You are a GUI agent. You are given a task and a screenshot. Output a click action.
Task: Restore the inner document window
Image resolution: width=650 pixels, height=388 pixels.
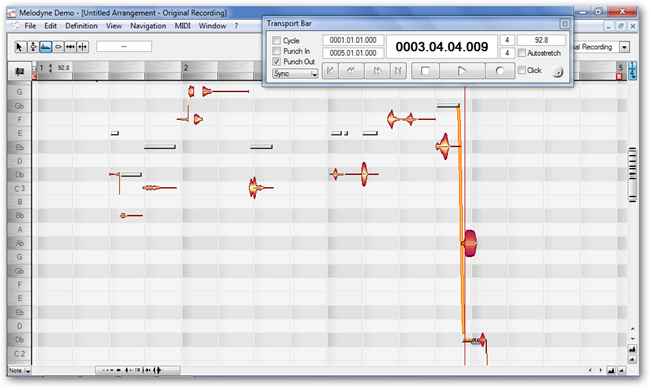tap(621, 26)
